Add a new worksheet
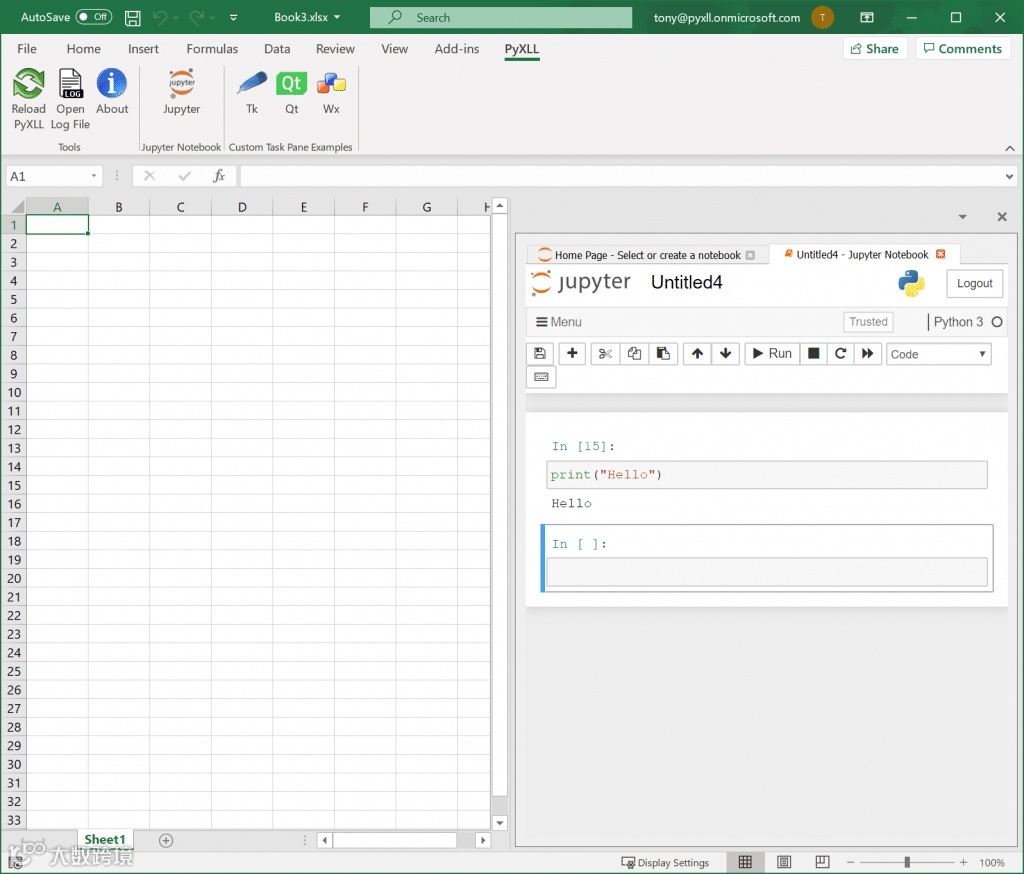Viewport: 1024px width, 874px height. [x=166, y=841]
